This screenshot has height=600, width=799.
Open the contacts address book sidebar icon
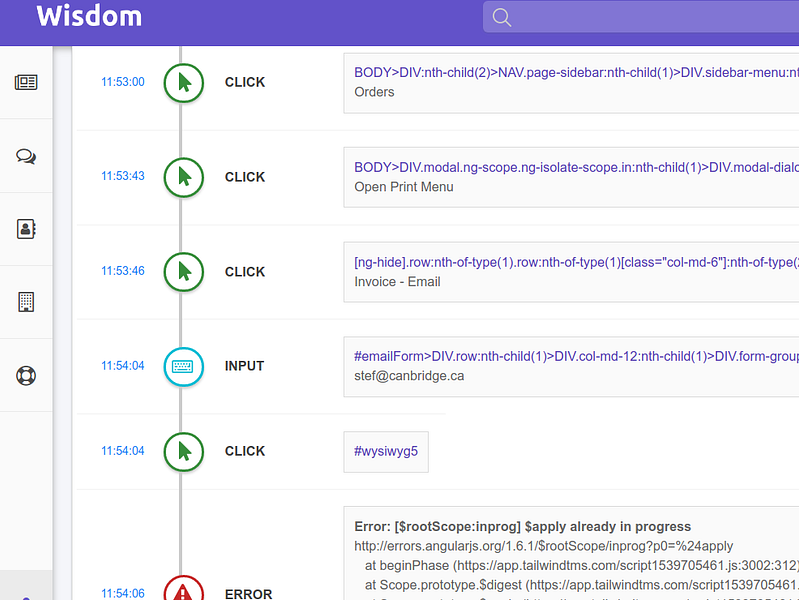pyautogui.click(x=26, y=229)
